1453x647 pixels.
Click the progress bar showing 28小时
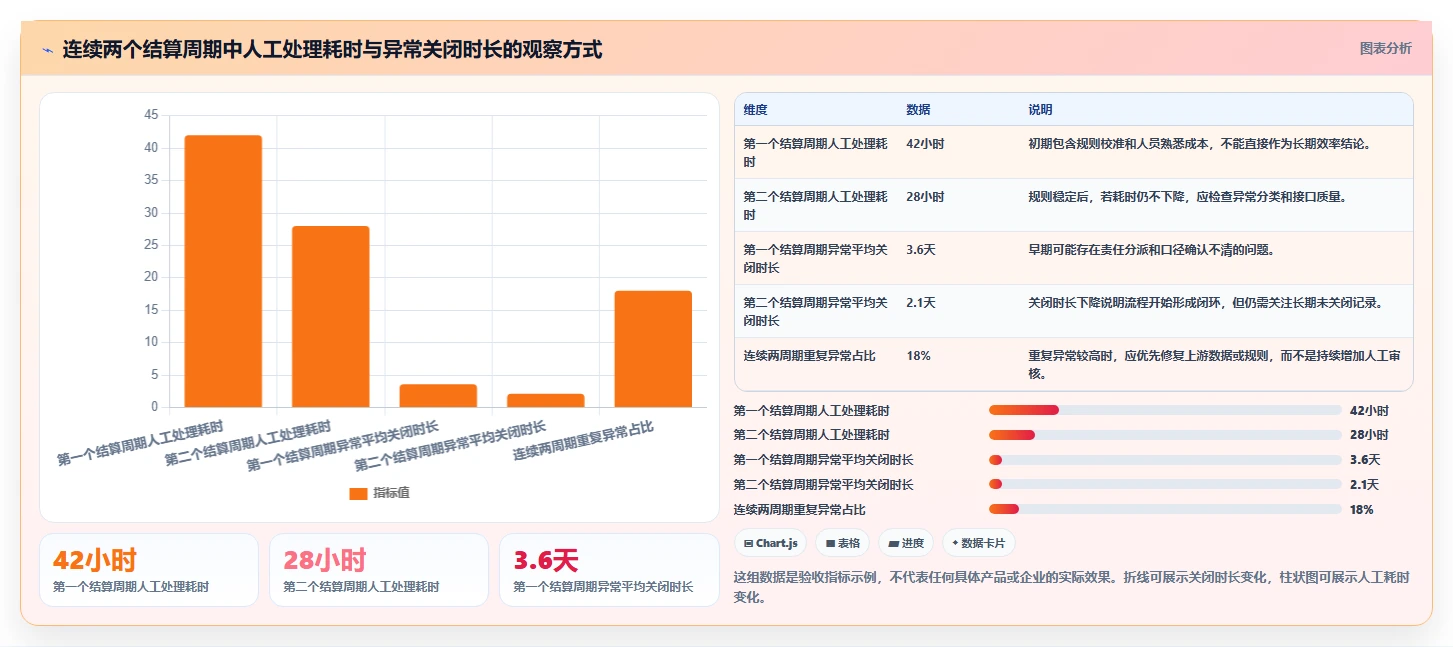[1165, 435]
